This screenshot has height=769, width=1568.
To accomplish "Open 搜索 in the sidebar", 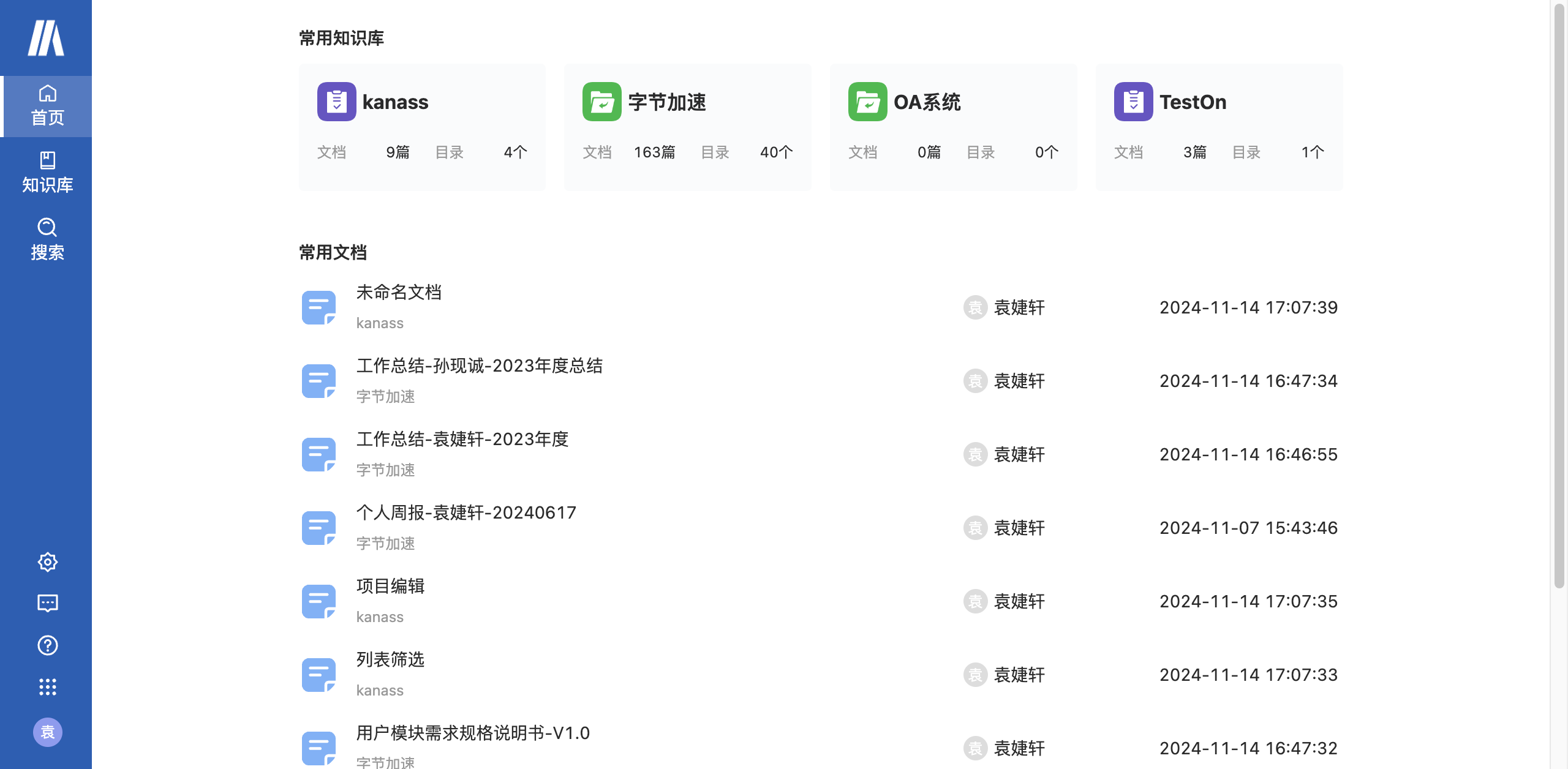I will click(47, 239).
